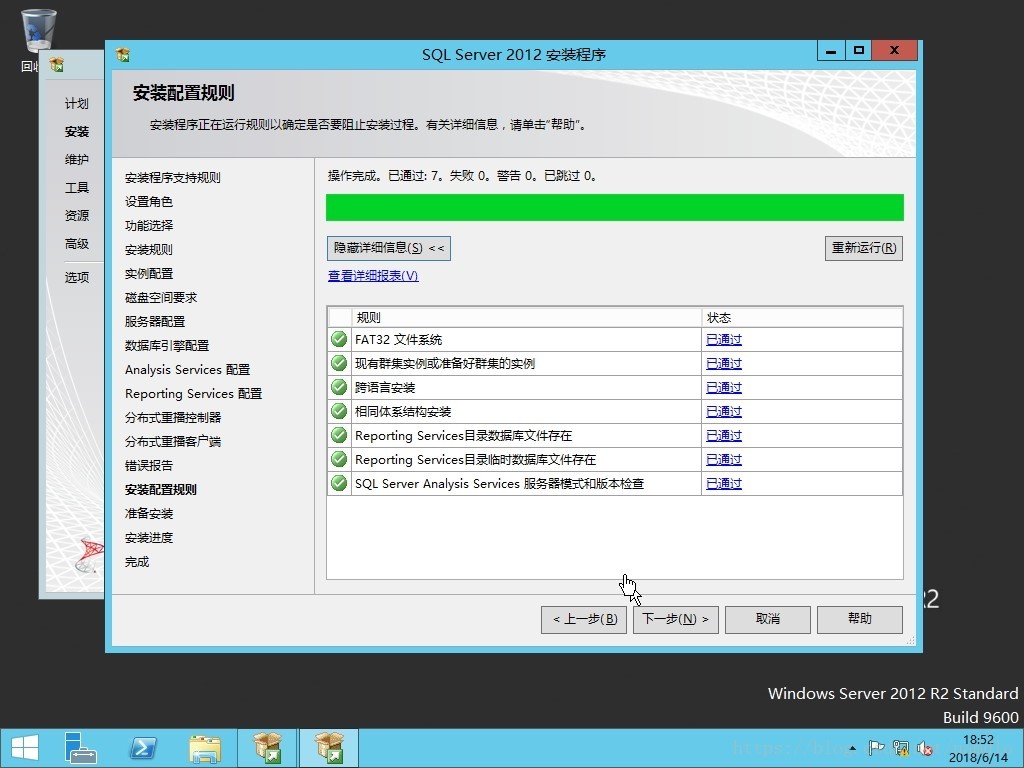This screenshot has width=1024, height=768.
Task: Click check icon of Reporting Services目录临时数据库文件存在
Action: (x=339, y=459)
